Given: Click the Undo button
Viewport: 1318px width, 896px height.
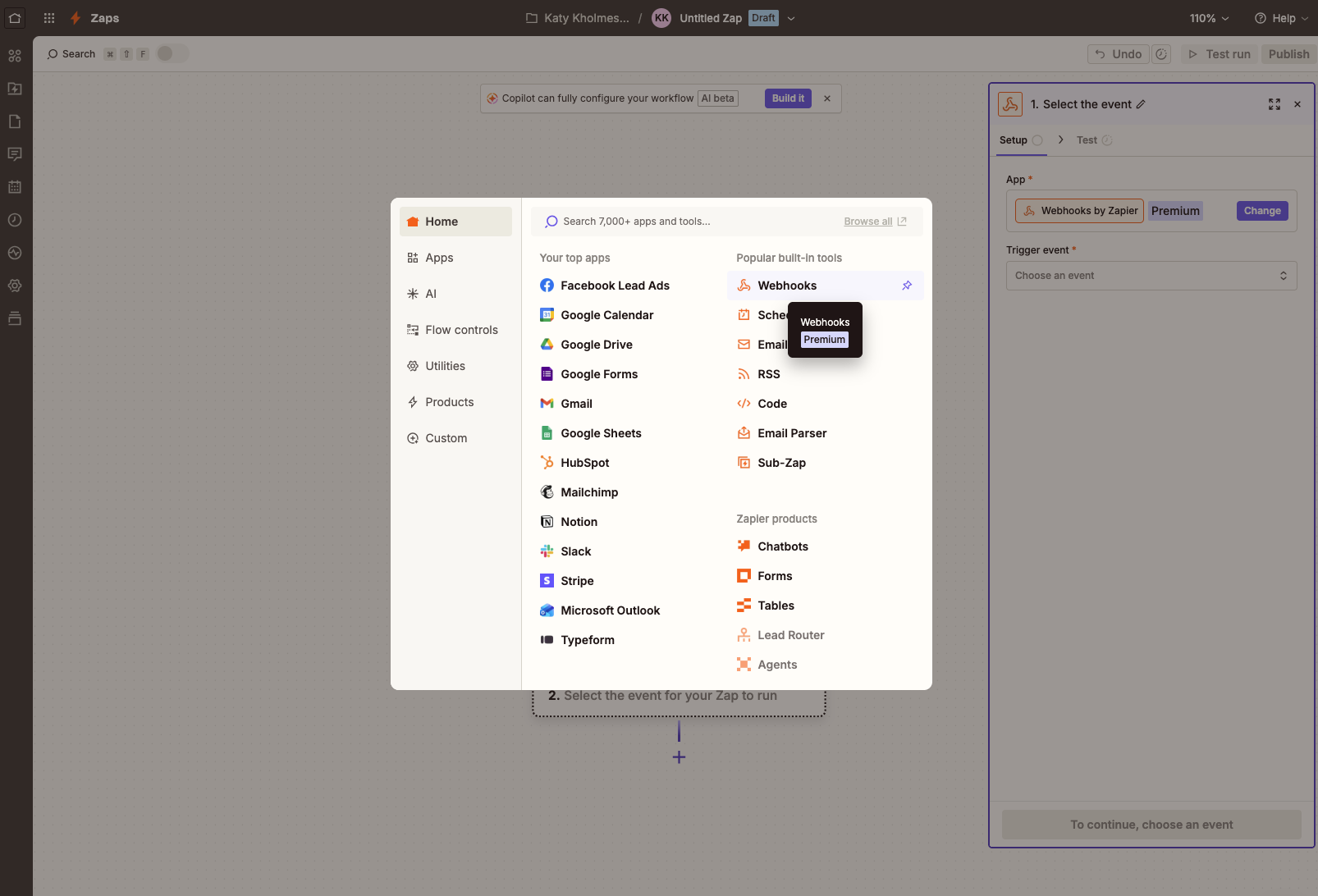Looking at the screenshot, I should 1119,54.
